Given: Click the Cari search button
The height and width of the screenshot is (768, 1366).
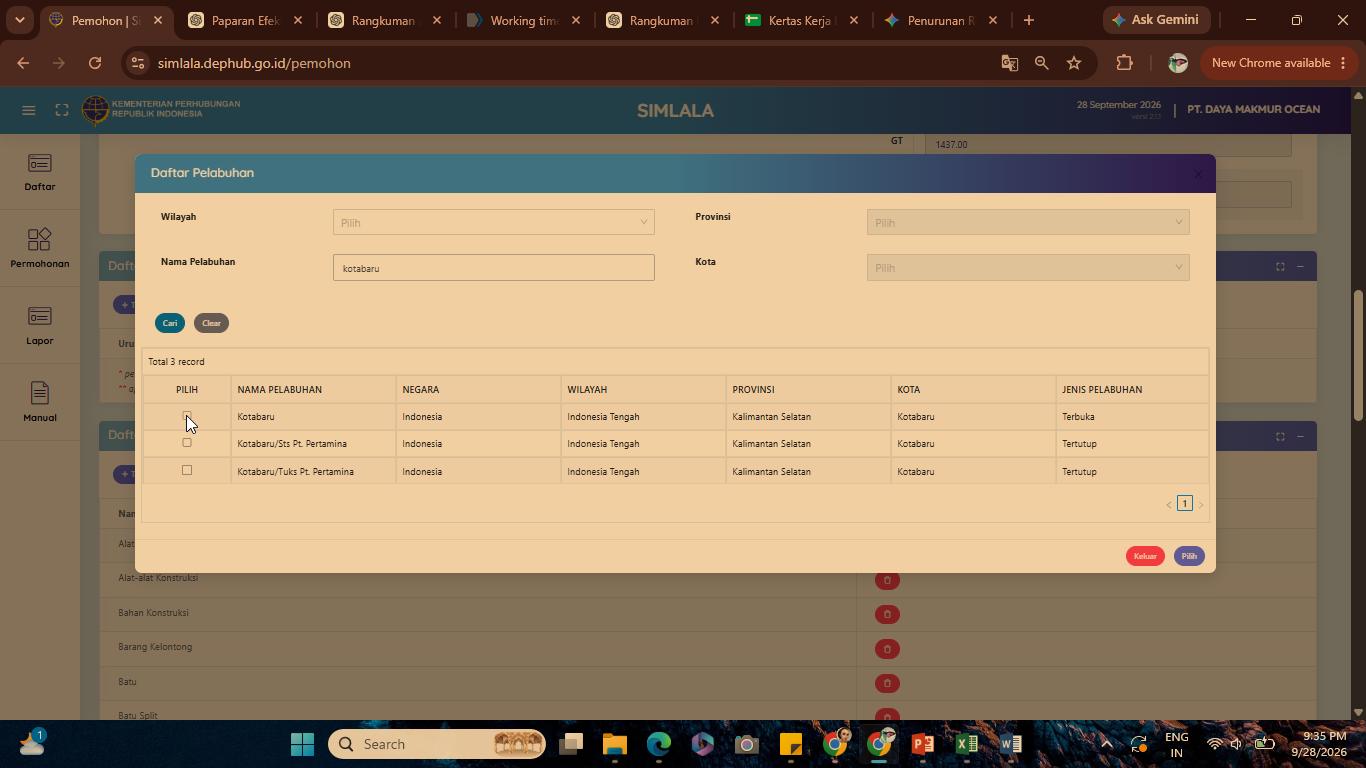Looking at the screenshot, I should pyautogui.click(x=170, y=323).
